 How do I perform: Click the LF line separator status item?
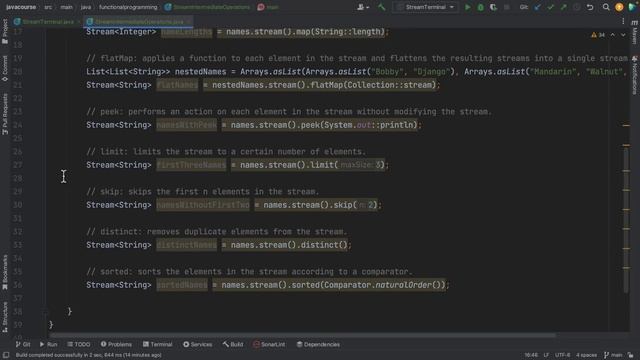(546, 355)
